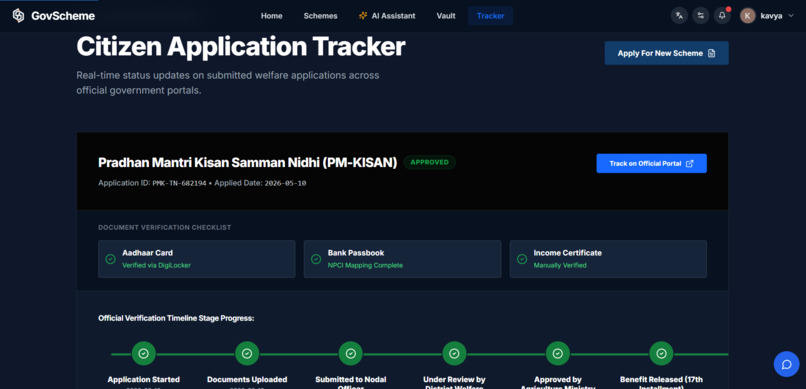Open the chat bubble floating button

pos(786,364)
